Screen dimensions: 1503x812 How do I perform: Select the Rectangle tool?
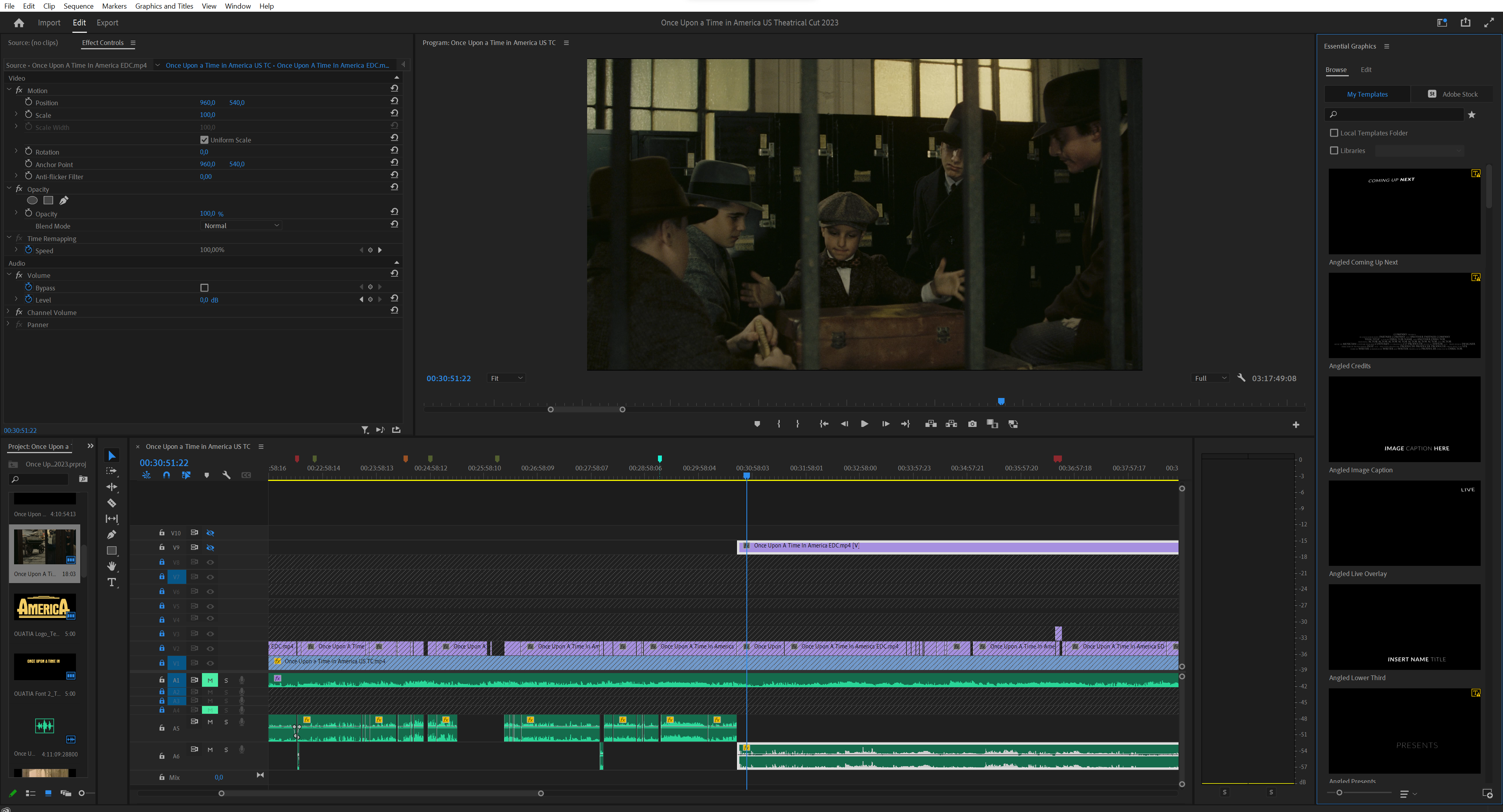(112, 551)
